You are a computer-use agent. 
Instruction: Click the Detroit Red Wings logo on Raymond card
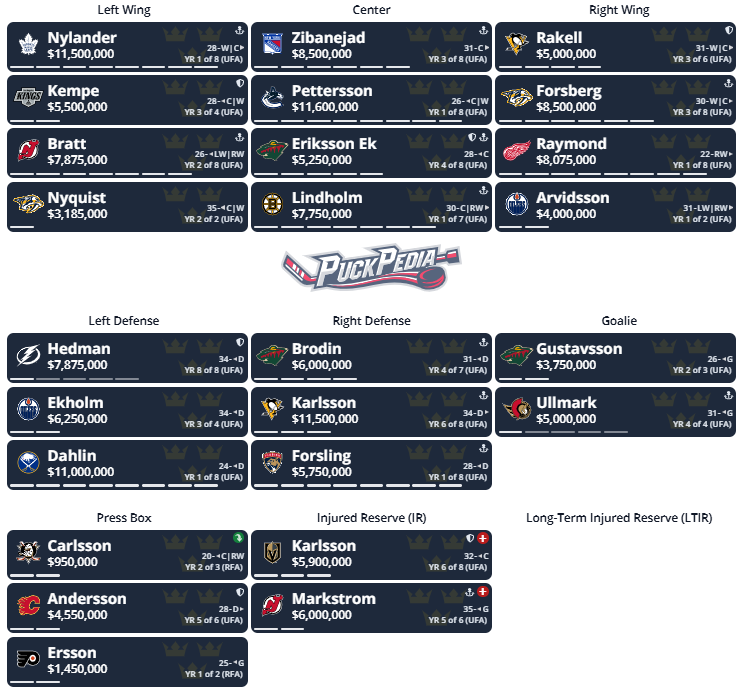(517, 151)
